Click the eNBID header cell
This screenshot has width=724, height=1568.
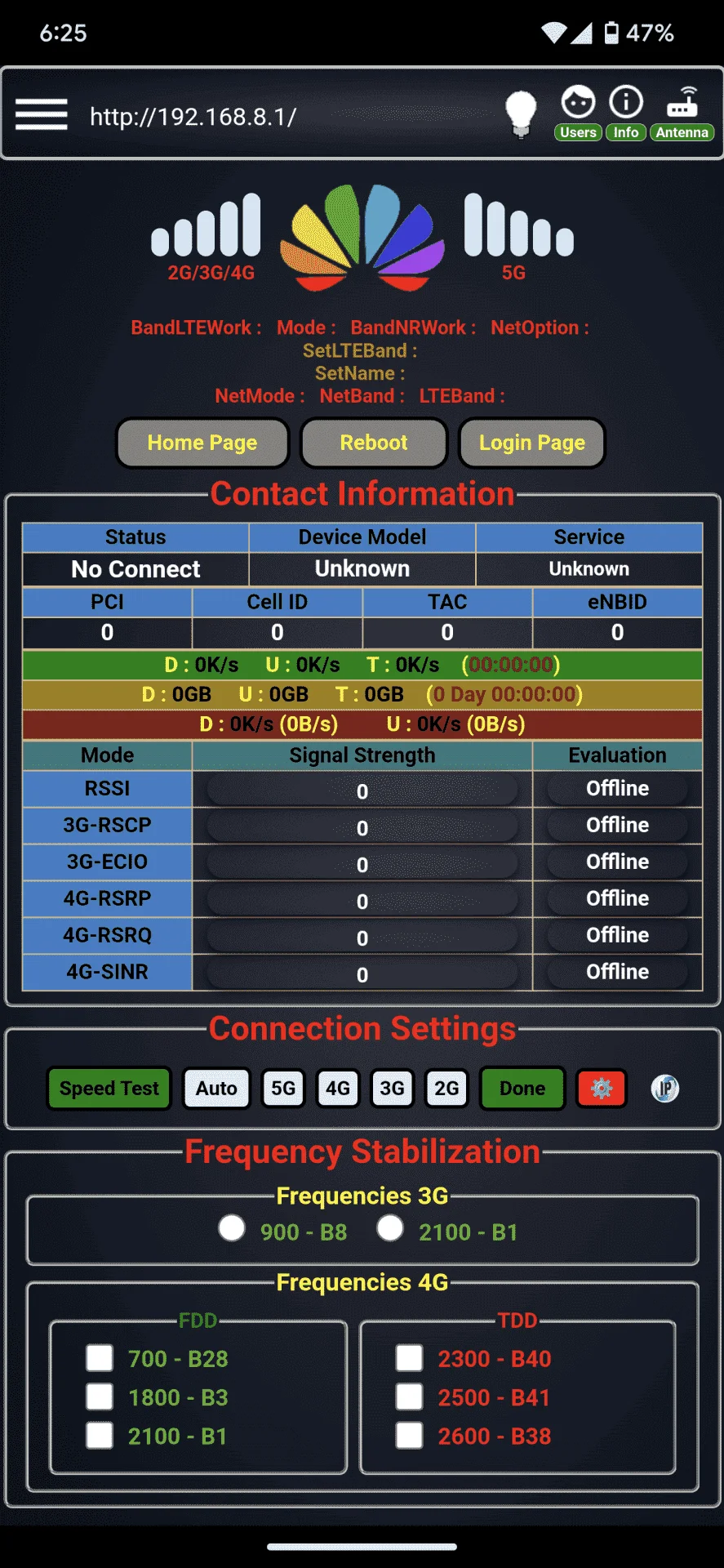pyautogui.click(x=617, y=602)
